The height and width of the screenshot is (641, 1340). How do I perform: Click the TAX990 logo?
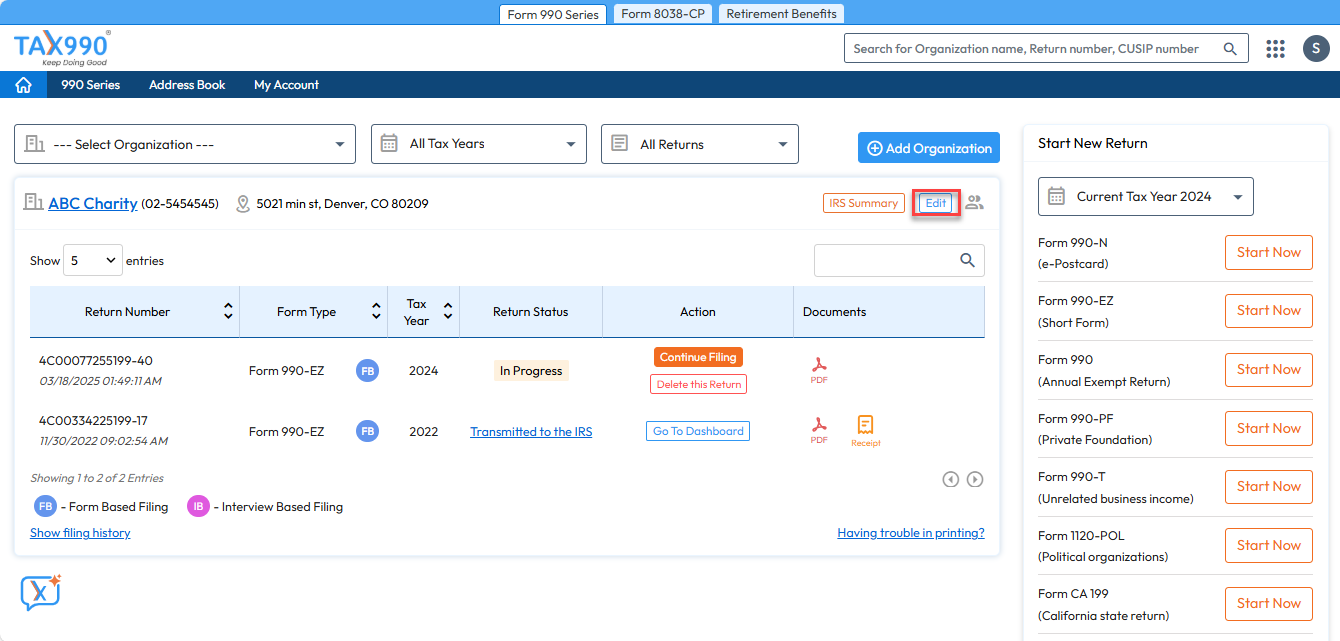(62, 48)
